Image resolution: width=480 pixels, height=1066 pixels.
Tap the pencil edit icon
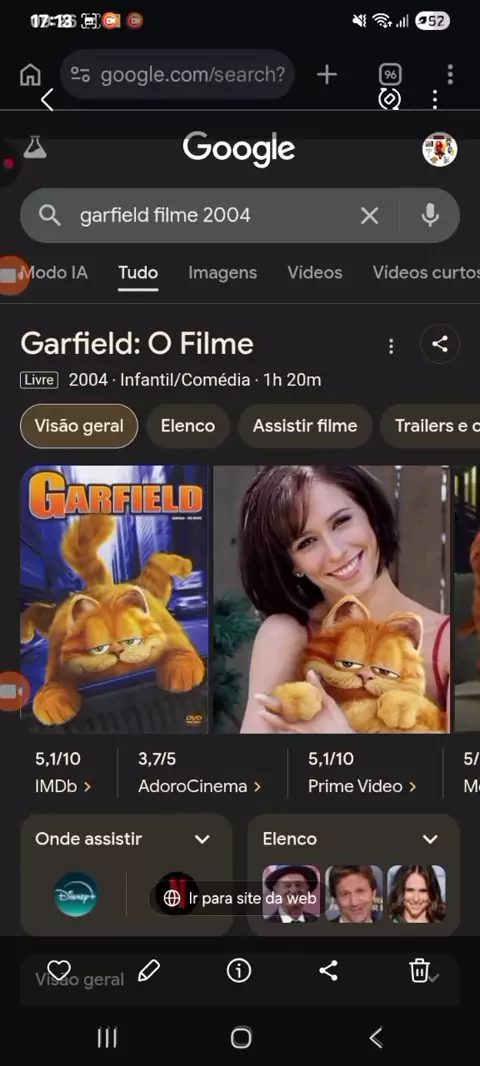pos(149,971)
